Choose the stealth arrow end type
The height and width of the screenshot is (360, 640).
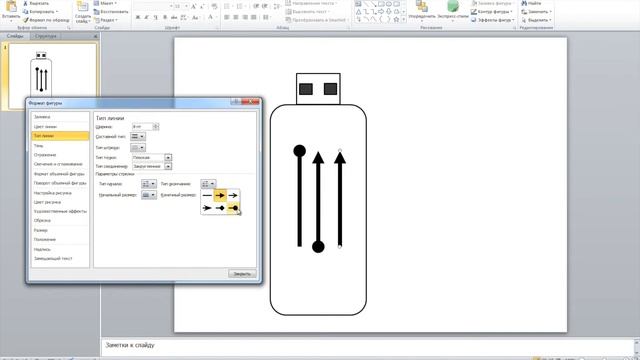tap(207, 208)
